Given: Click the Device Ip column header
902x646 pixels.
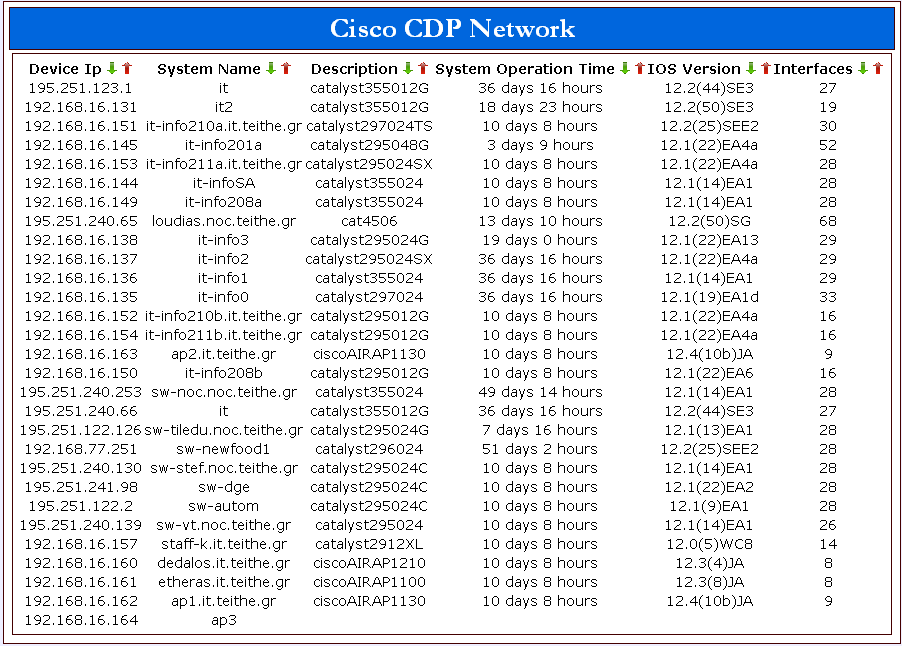Looking at the screenshot, I should [65, 69].
